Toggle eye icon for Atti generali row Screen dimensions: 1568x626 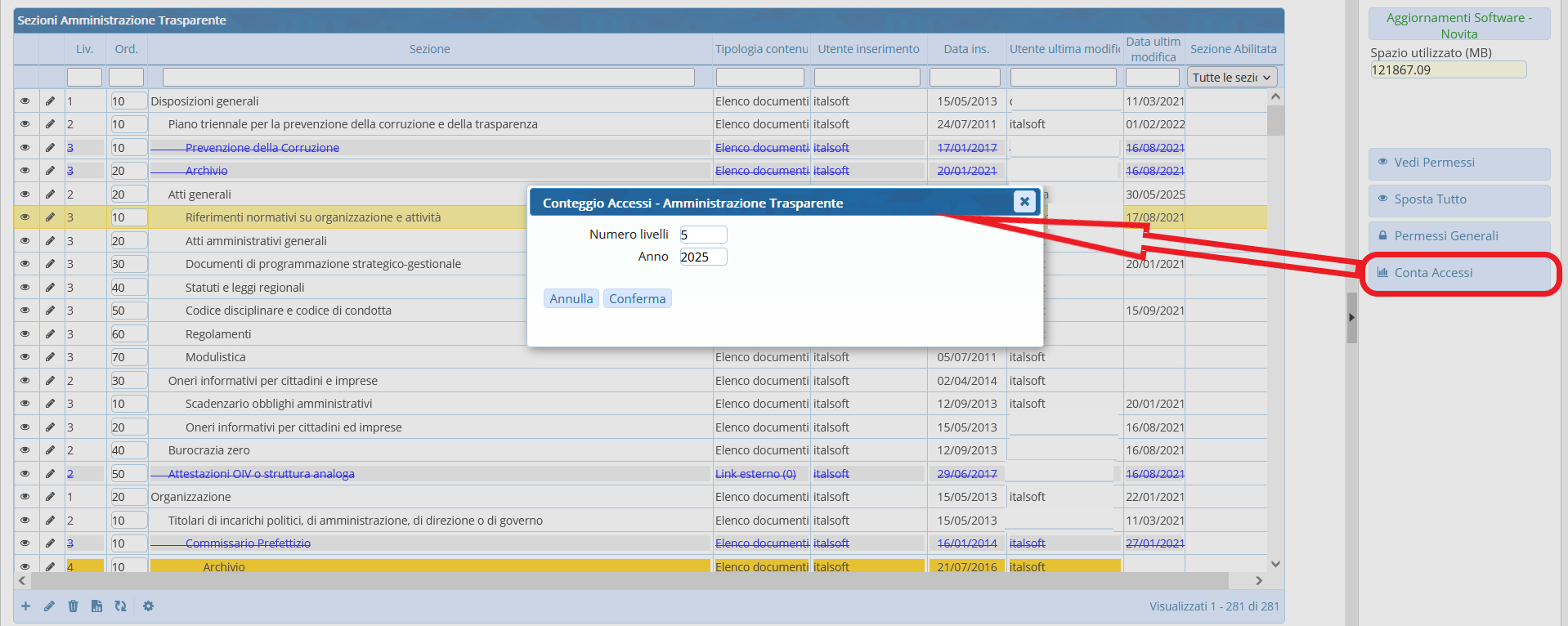(x=25, y=195)
